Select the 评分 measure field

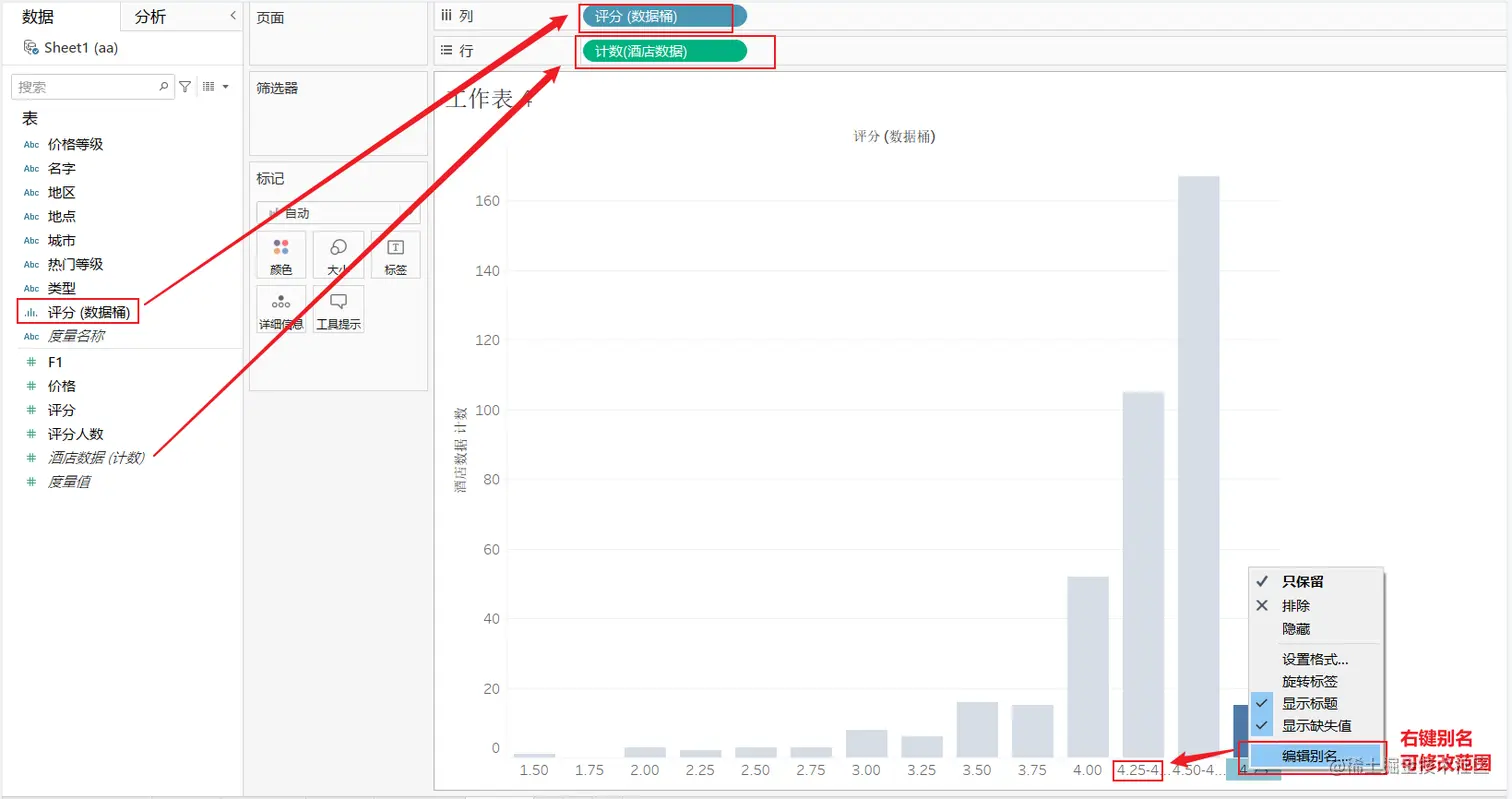coord(62,410)
